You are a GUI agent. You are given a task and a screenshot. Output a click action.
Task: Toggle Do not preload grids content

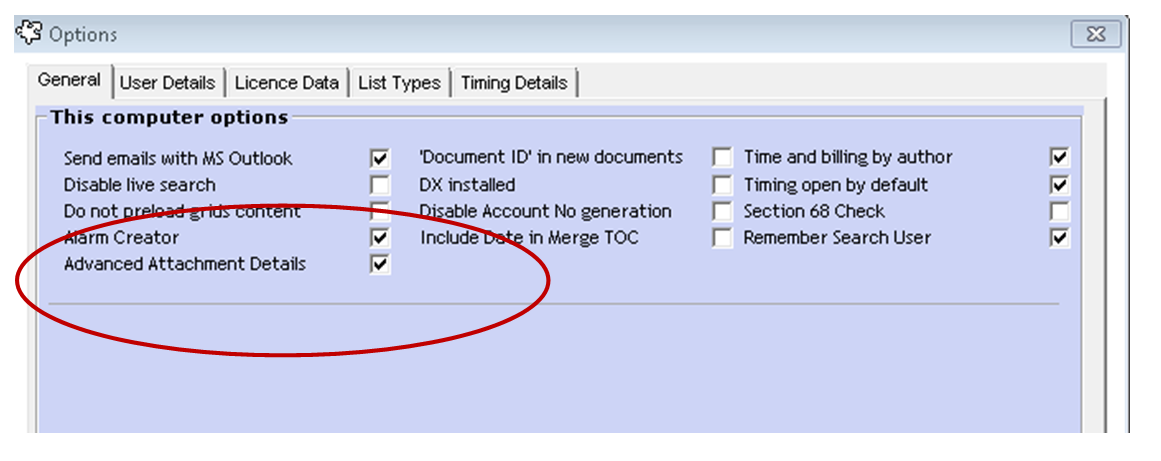[x=380, y=212]
